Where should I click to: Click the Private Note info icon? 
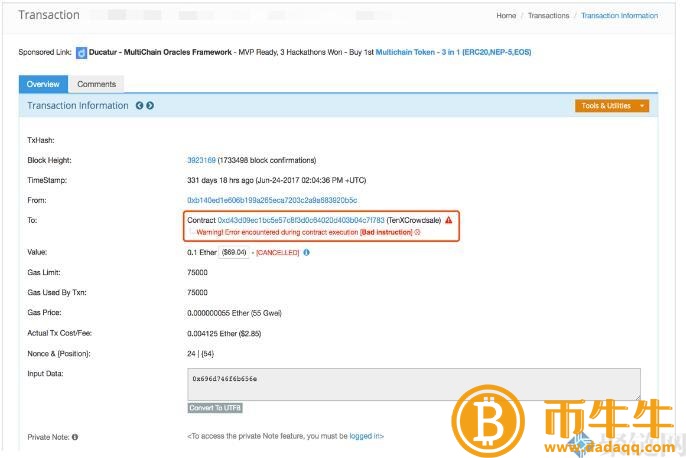pyautogui.click(x=75, y=437)
